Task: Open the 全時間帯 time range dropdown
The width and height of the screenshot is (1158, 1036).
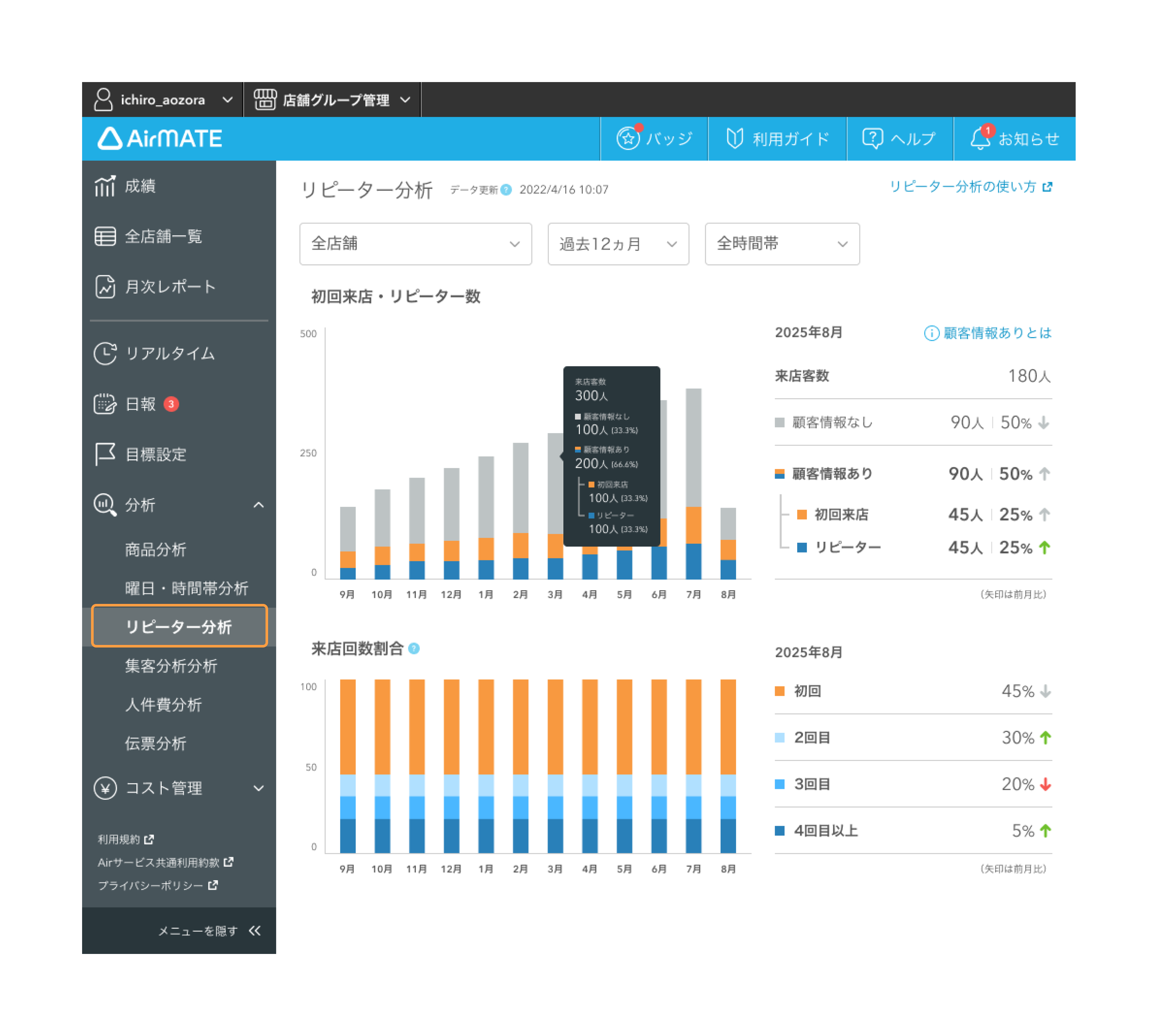Action: point(782,244)
